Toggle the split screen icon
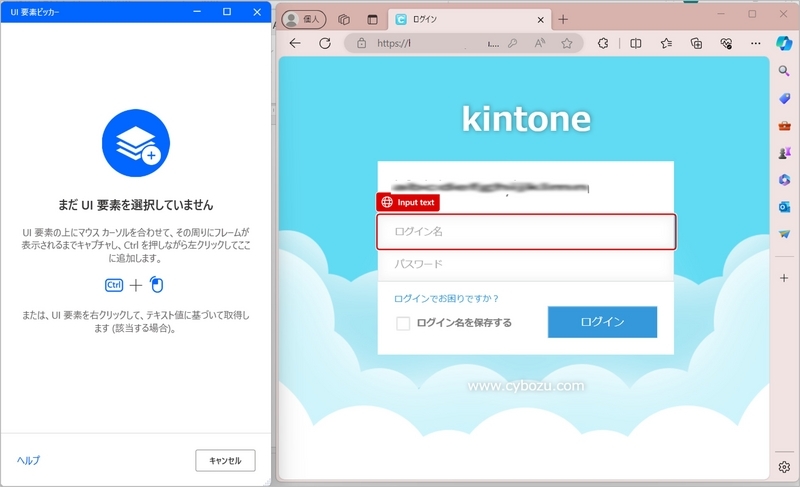The image size is (800, 487). tap(636, 43)
